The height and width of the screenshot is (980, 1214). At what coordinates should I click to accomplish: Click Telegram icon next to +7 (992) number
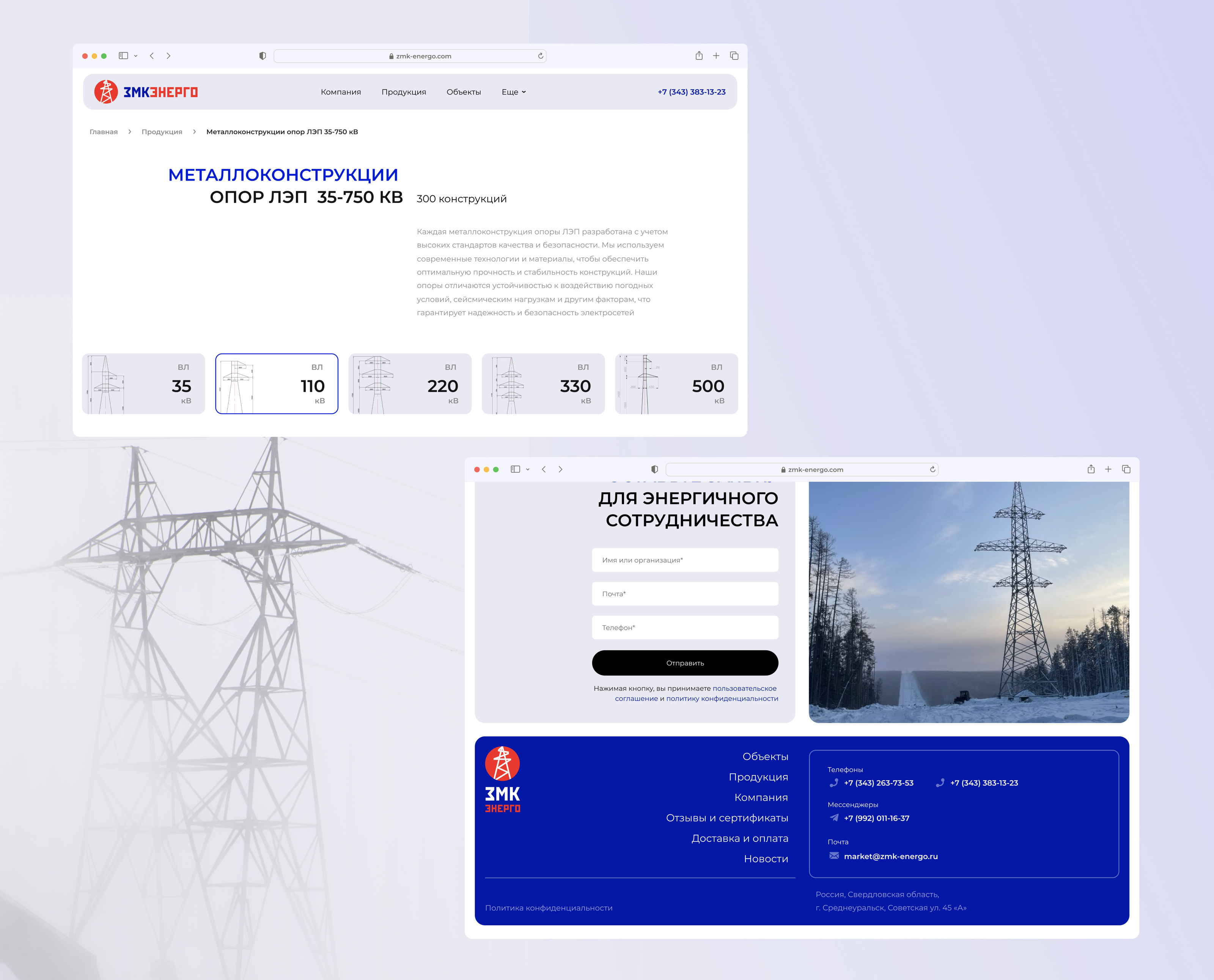click(x=833, y=818)
